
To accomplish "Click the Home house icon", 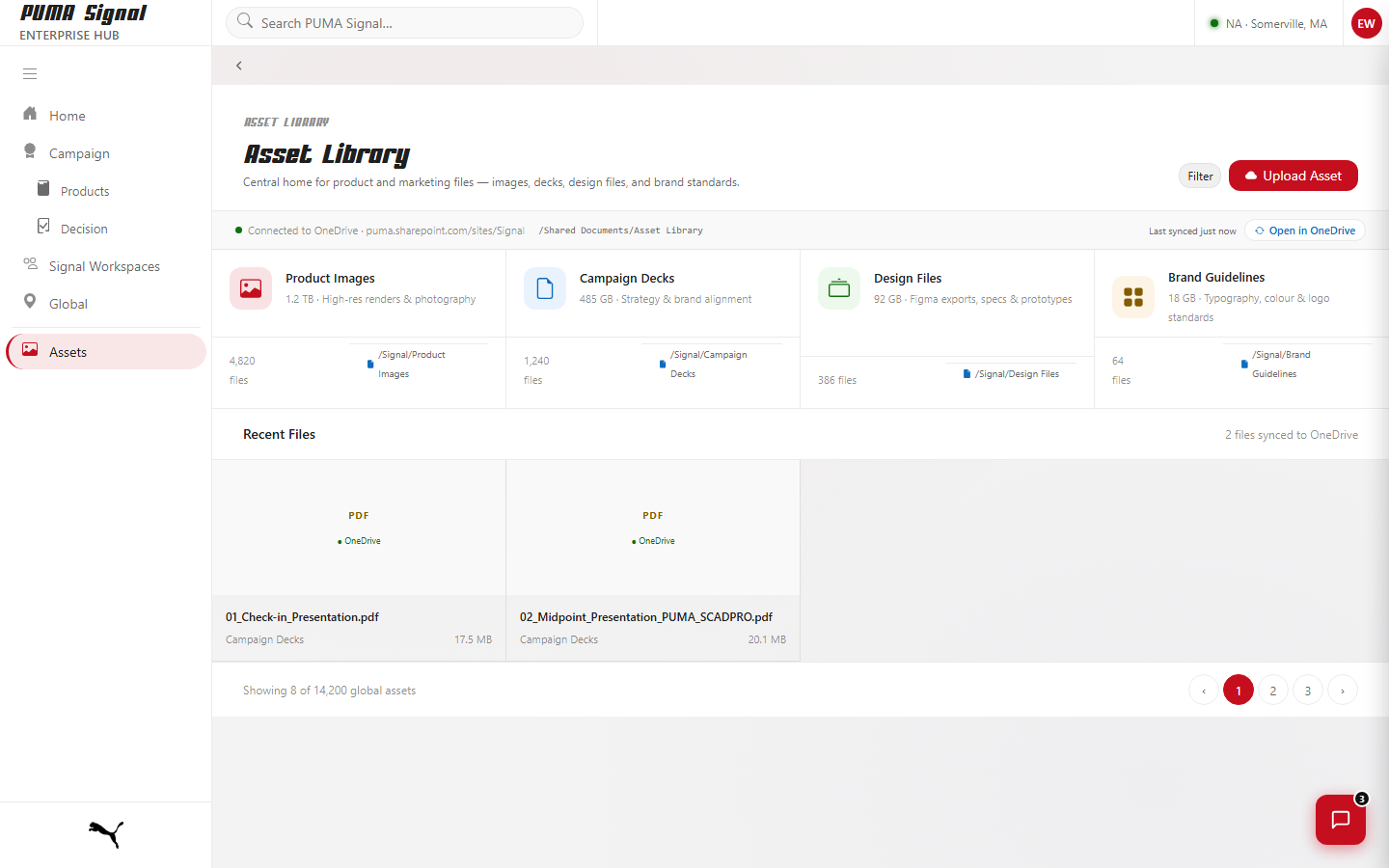I will [30, 114].
